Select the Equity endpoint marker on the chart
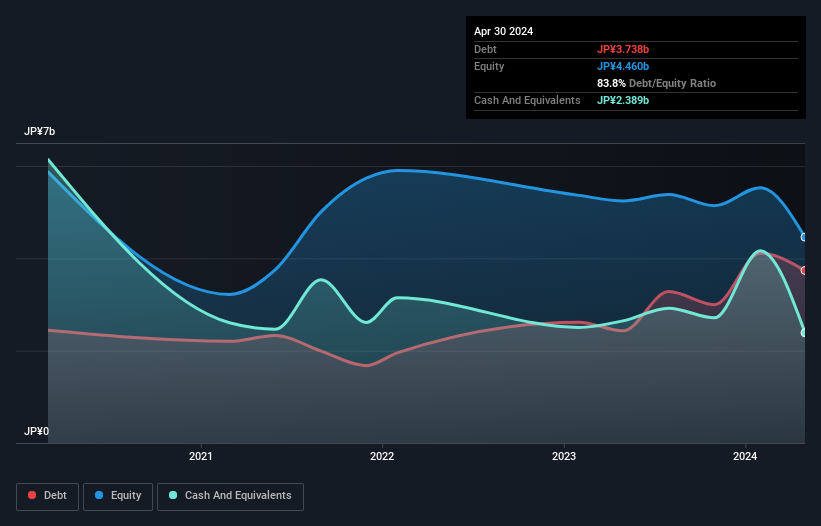 pos(804,237)
